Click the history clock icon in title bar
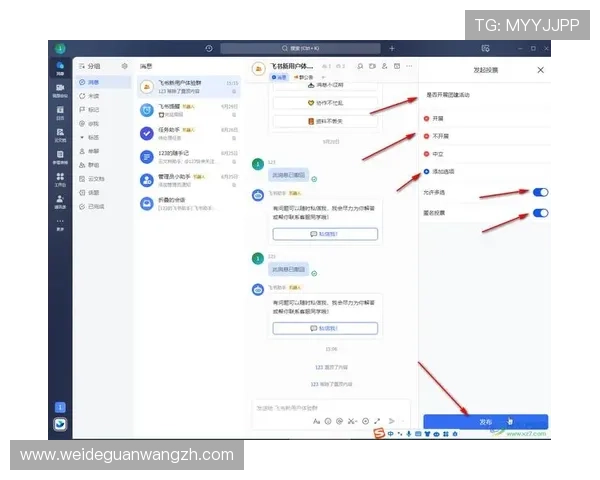The image size is (600, 480). pyautogui.click(x=209, y=48)
